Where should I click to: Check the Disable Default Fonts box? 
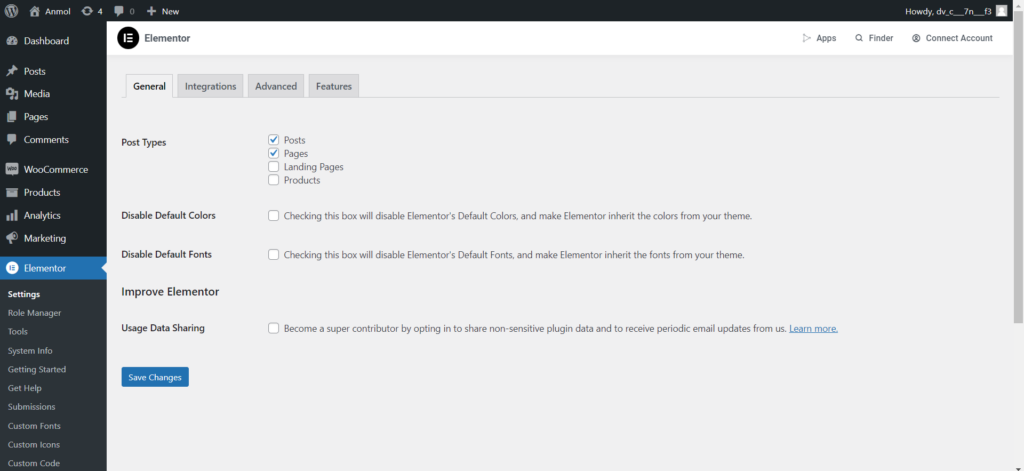point(274,255)
